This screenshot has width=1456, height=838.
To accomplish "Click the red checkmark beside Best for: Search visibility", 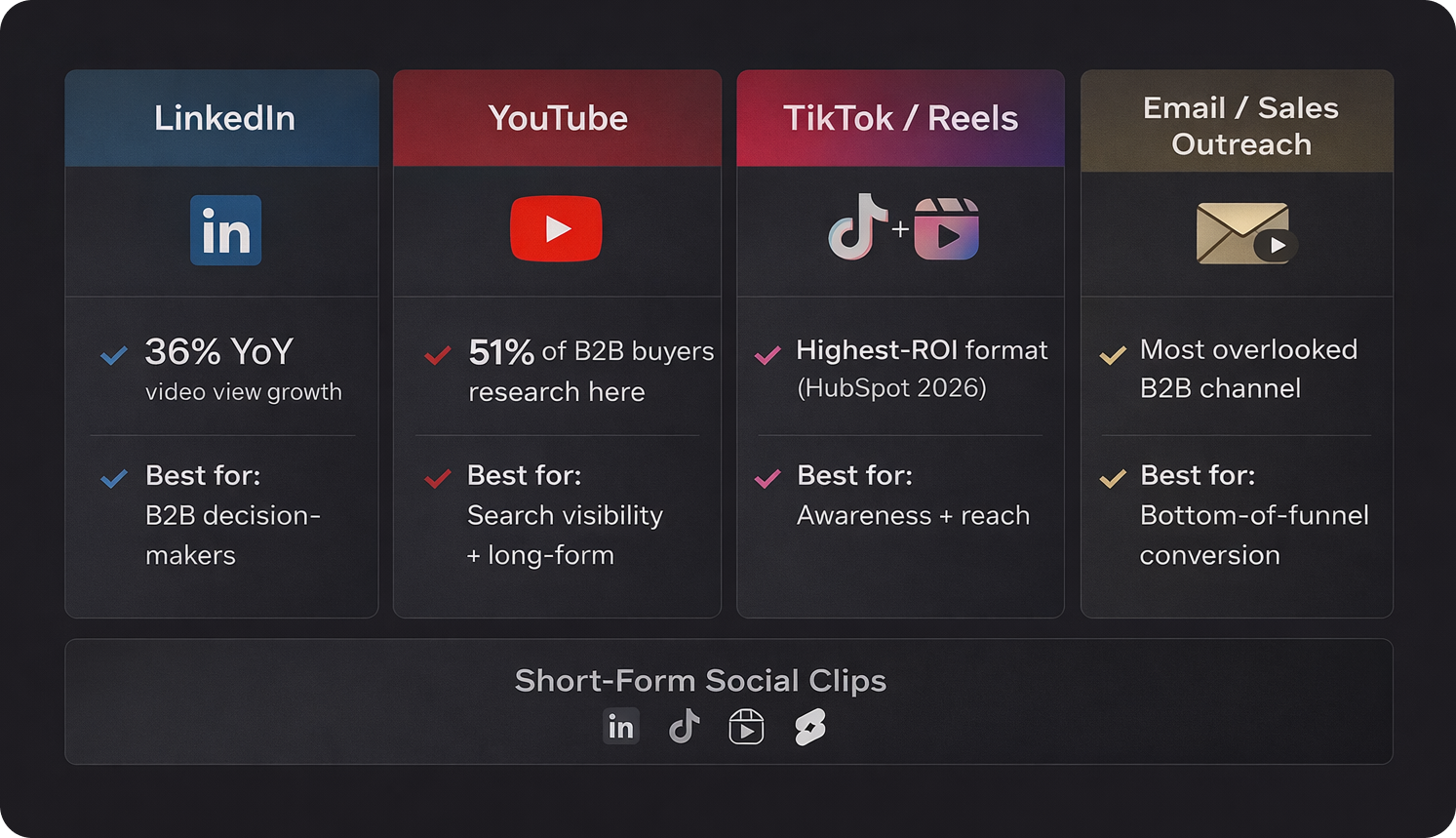I will [x=438, y=479].
